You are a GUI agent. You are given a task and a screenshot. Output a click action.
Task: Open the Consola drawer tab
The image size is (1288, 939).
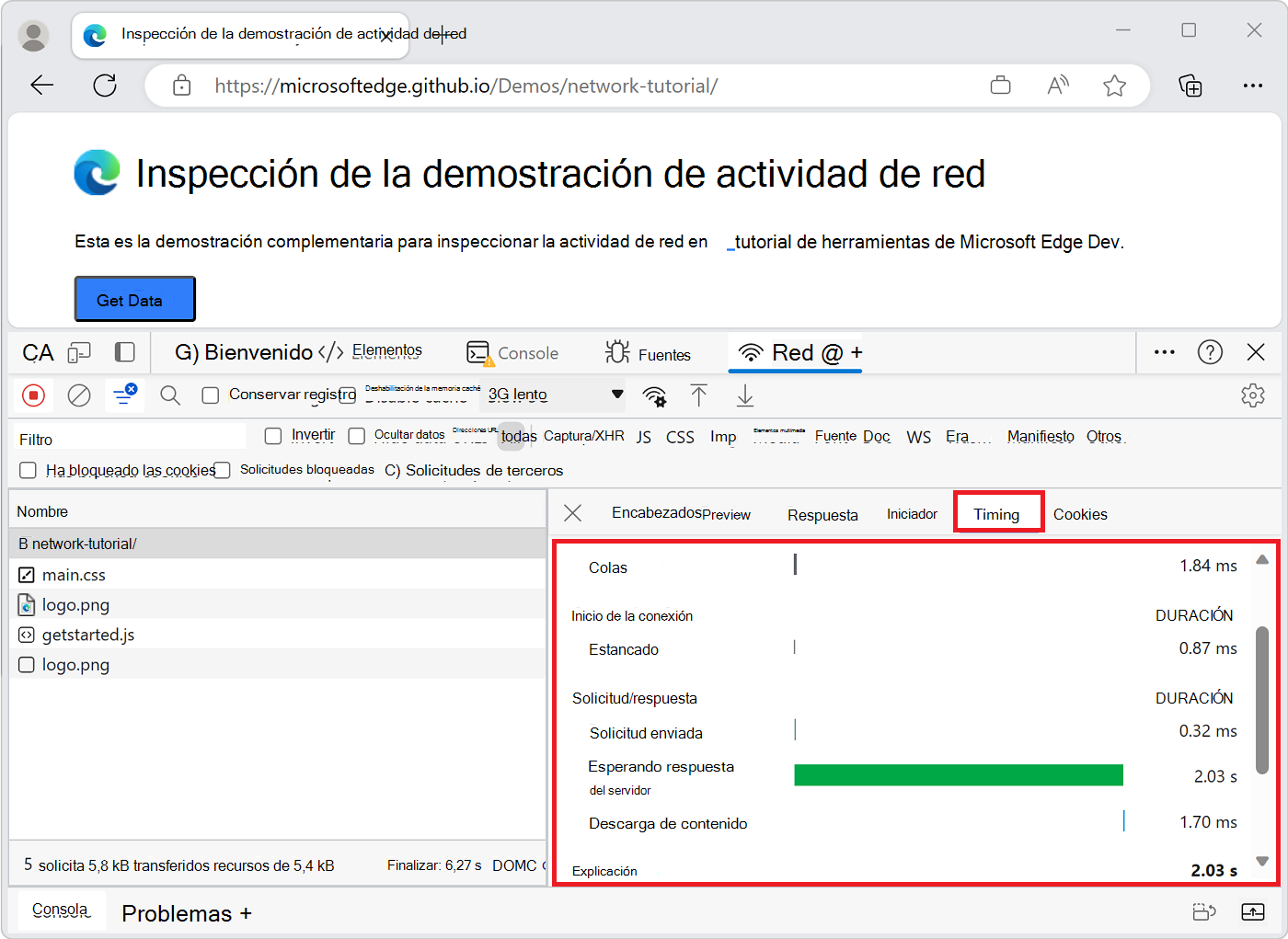[61, 910]
